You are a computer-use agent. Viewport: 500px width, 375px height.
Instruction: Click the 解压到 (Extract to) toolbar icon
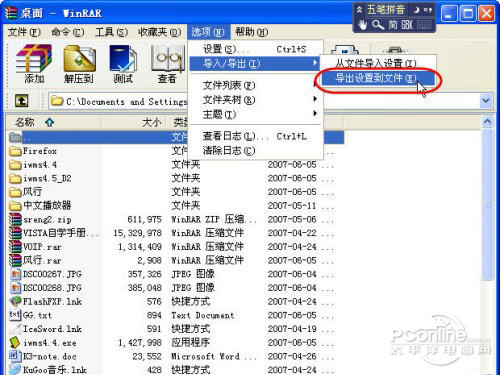[x=79, y=64]
